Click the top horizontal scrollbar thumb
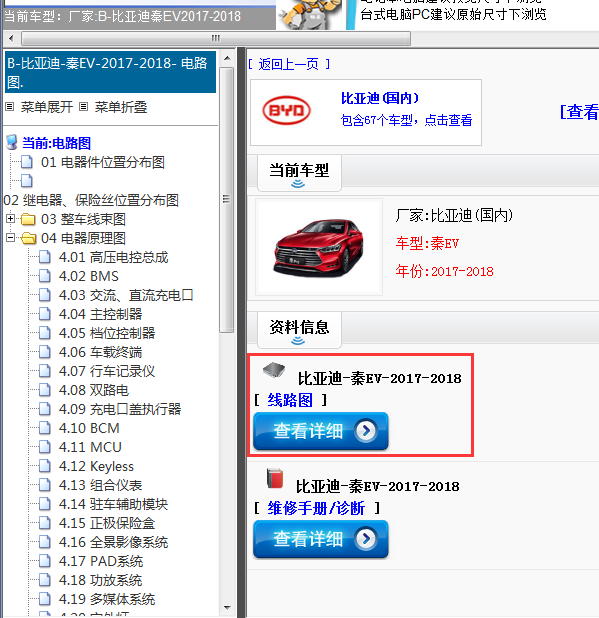The height and width of the screenshot is (618, 599). point(216,39)
